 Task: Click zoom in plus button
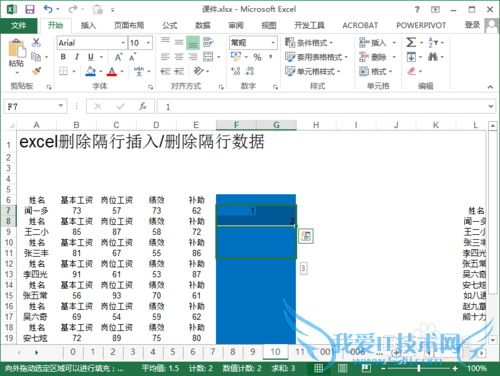coord(455,369)
